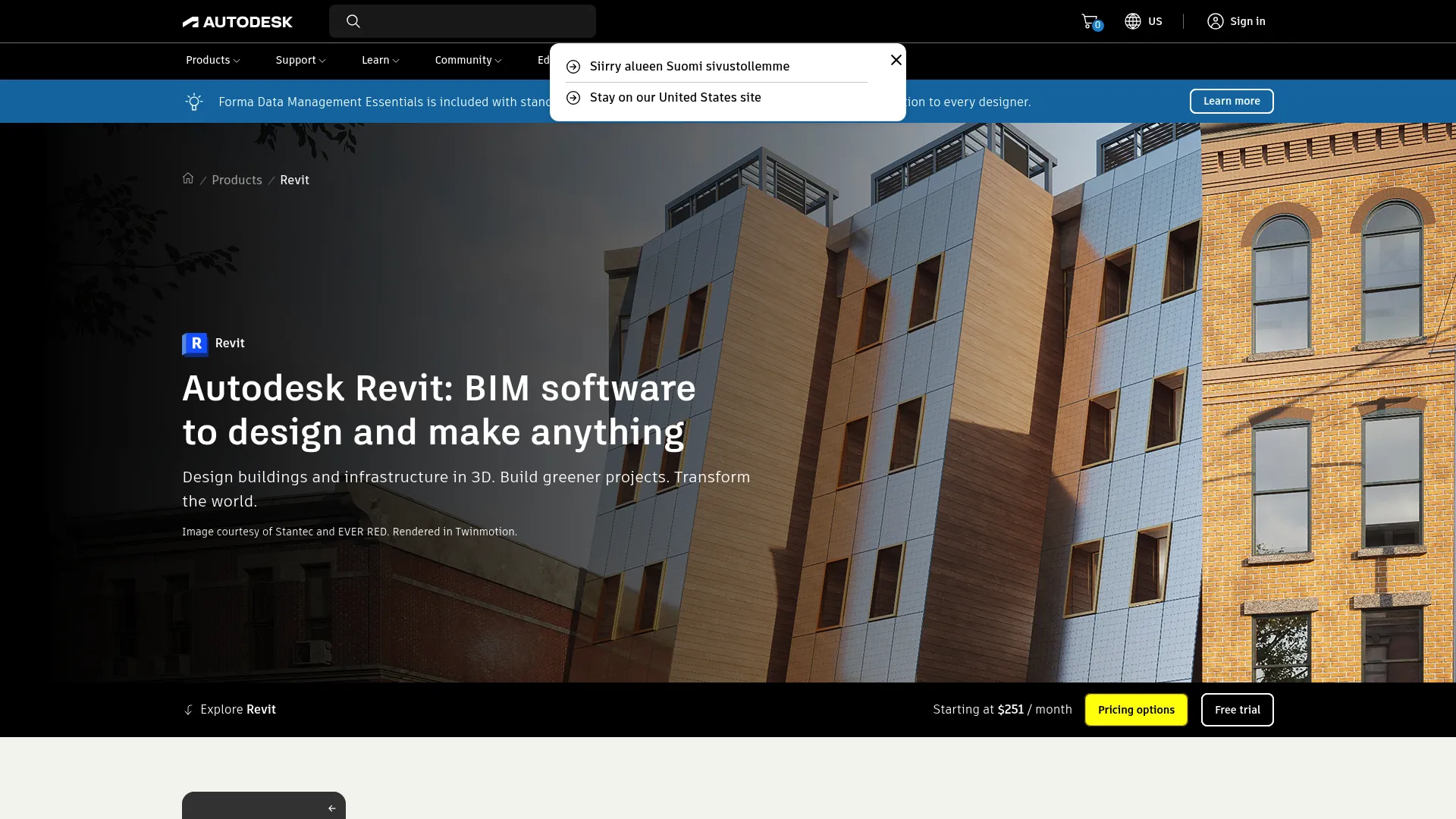Click the Learn more button
The image size is (1456, 819).
(x=1232, y=101)
